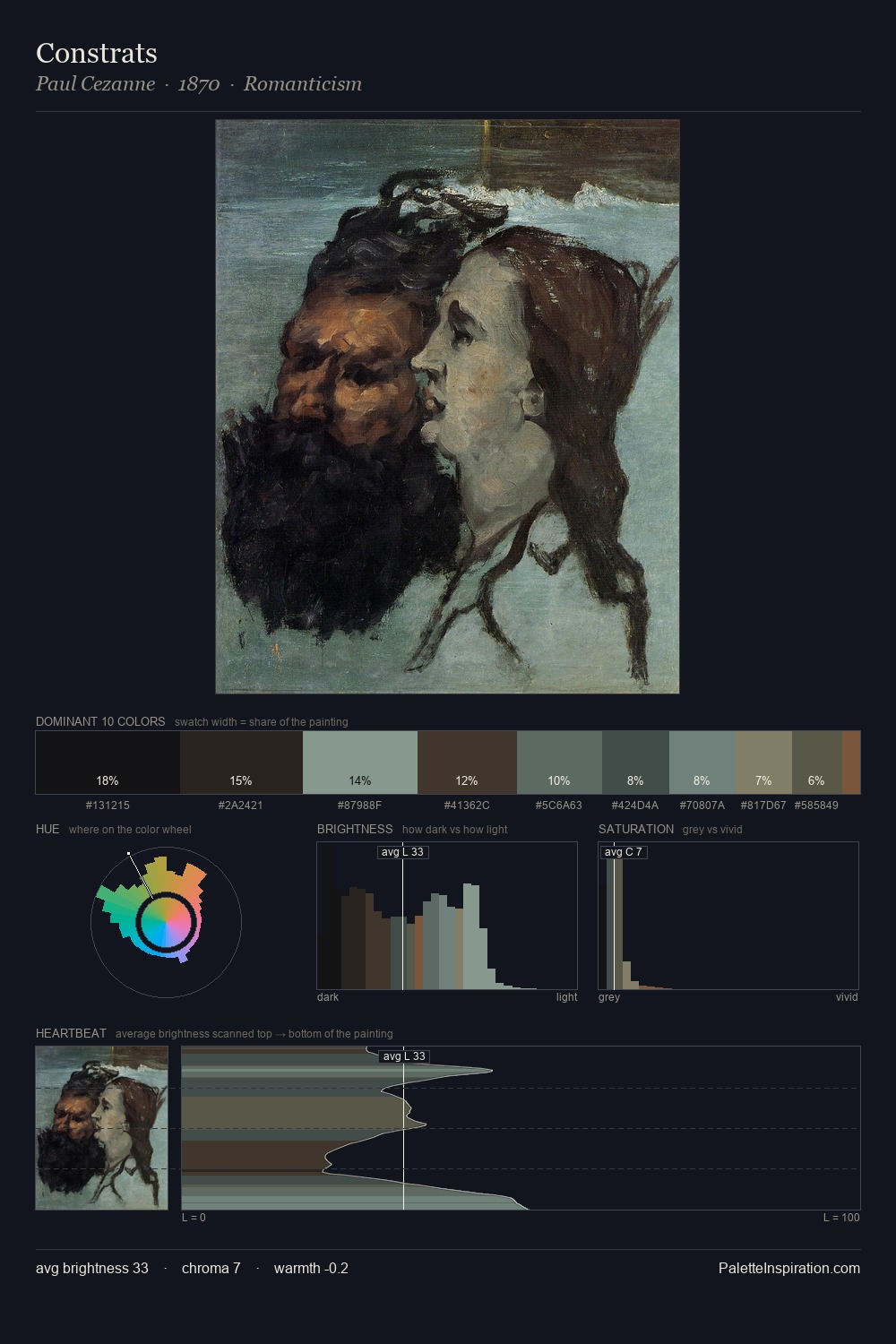896x1344 pixels.
Task: Click the #131215 near-black swatch showing 18%
Action: pos(108,762)
